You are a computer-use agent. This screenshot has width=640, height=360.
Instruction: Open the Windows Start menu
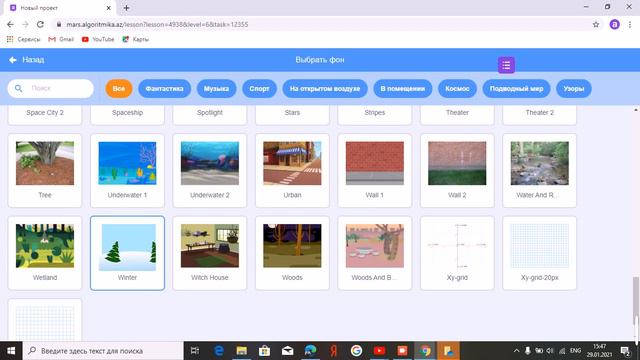pyautogui.click(x=11, y=351)
